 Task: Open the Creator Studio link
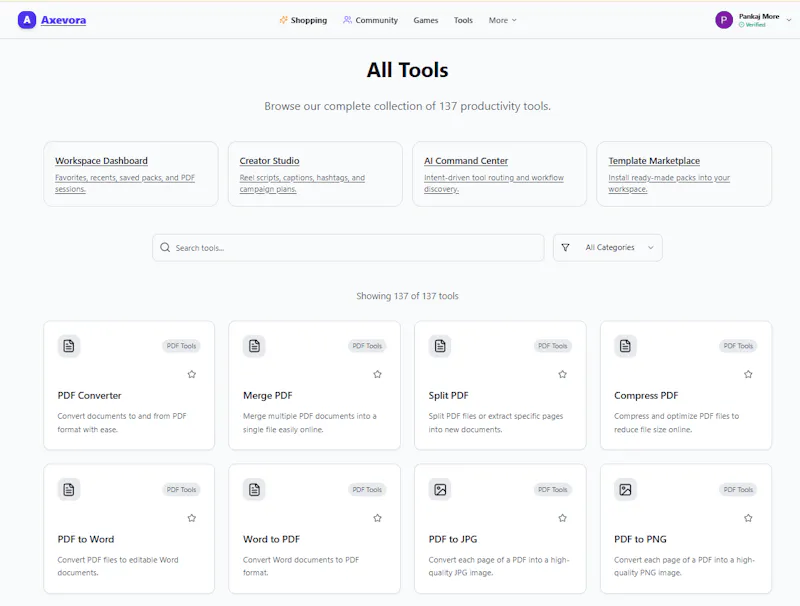pyautogui.click(x=269, y=161)
